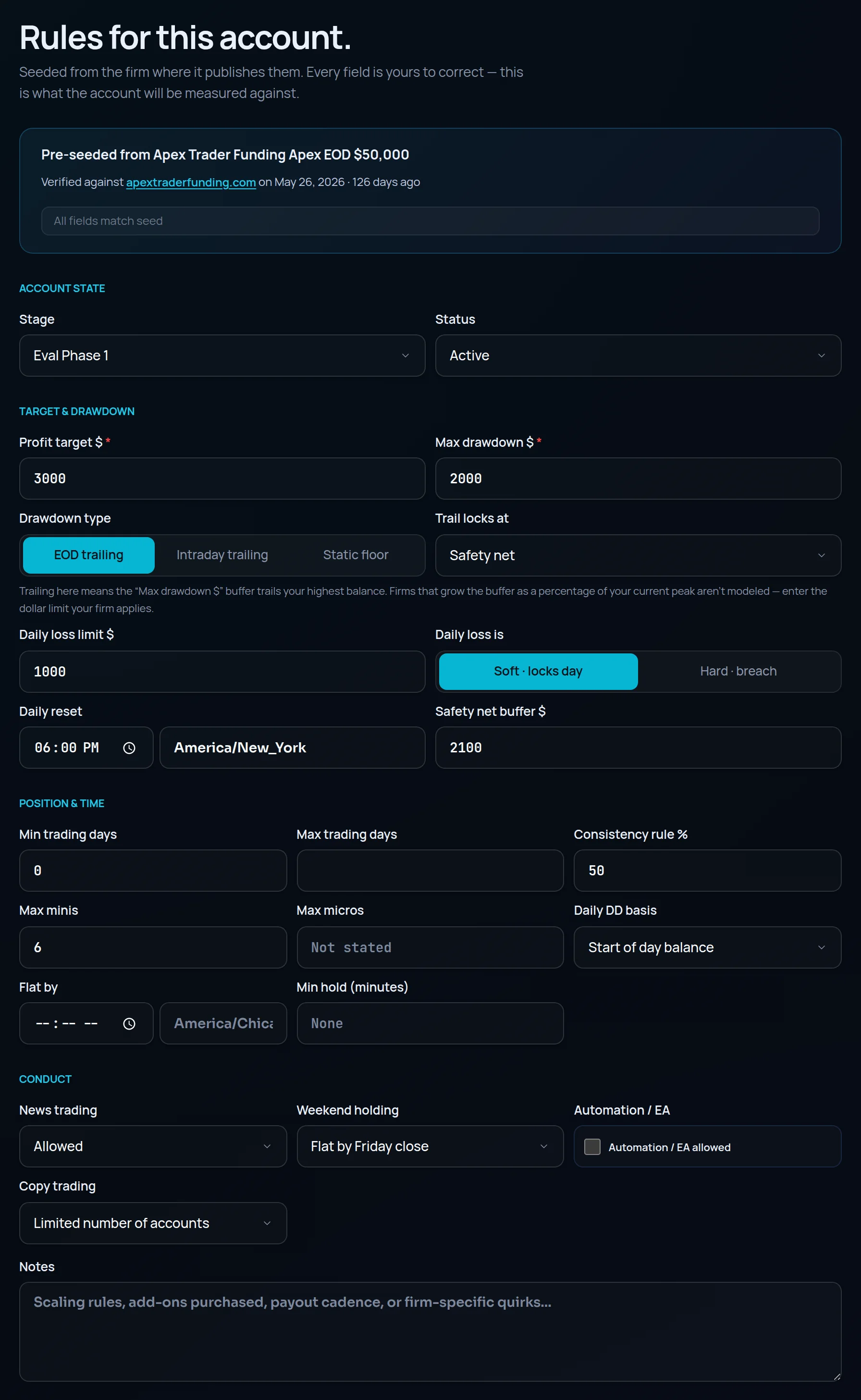Screen dimensions: 861x1400
Task: Expand the News trading dropdown
Action: (x=153, y=1146)
